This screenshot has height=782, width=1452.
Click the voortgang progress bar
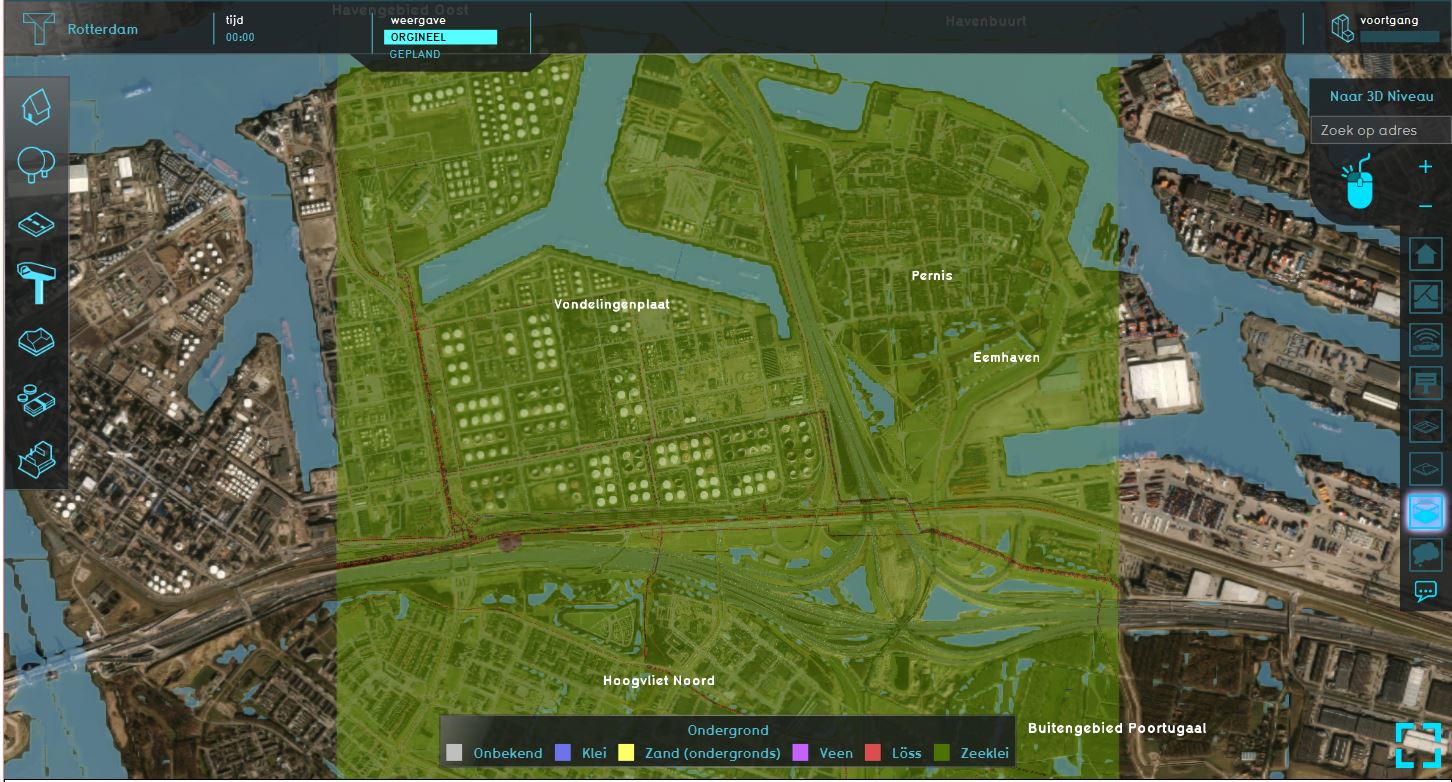pyautogui.click(x=1399, y=37)
